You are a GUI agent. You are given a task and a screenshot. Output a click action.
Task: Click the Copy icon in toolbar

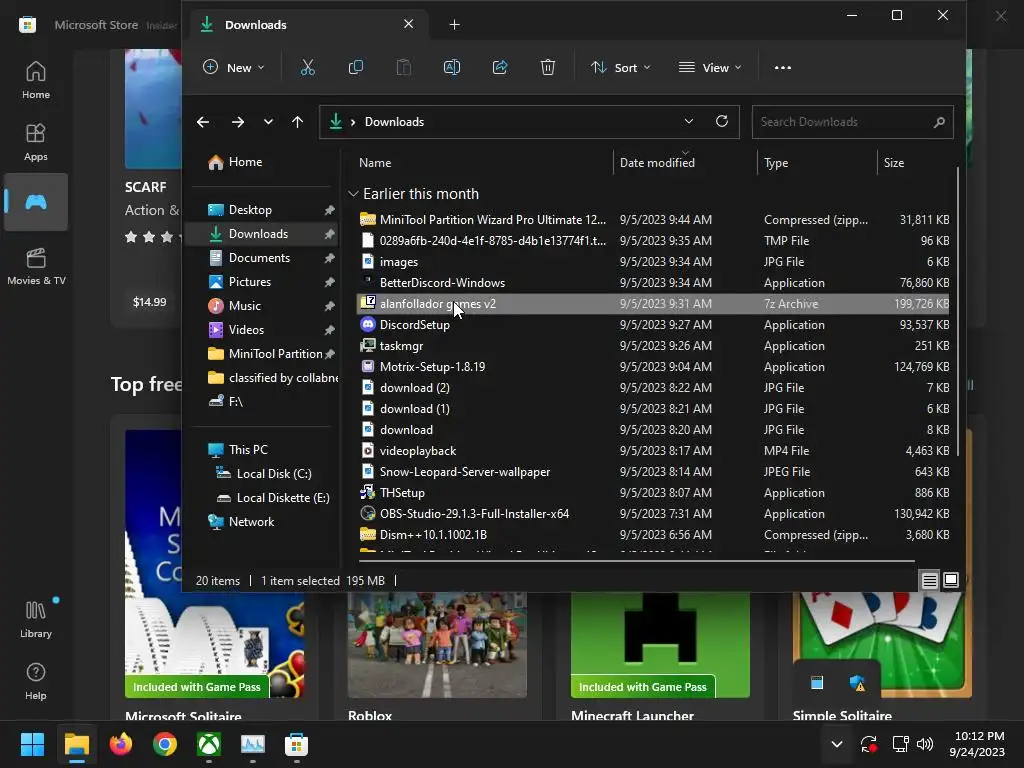[355, 67]
